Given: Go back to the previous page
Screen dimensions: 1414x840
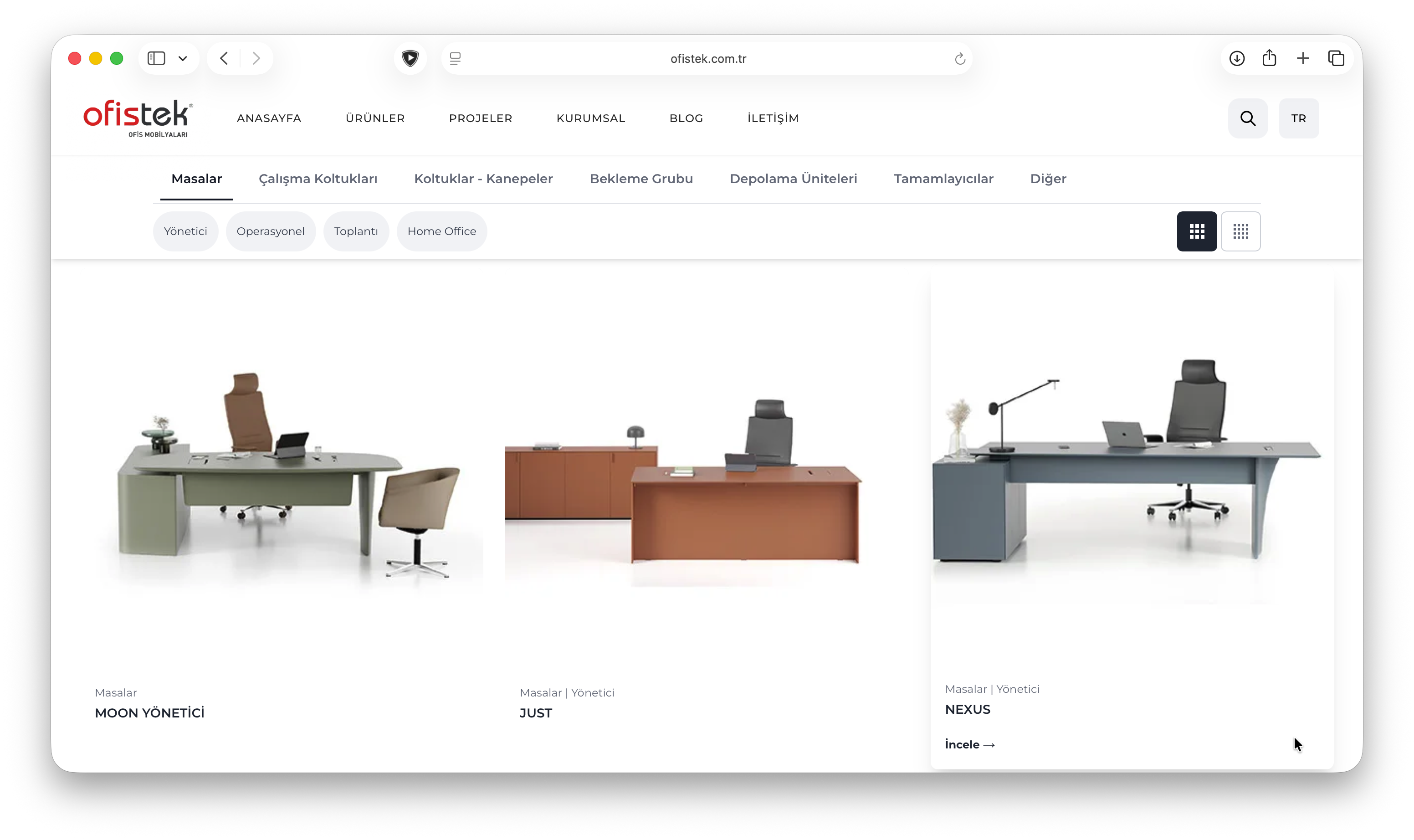Looking at the screenshot, I should [224, 58].
